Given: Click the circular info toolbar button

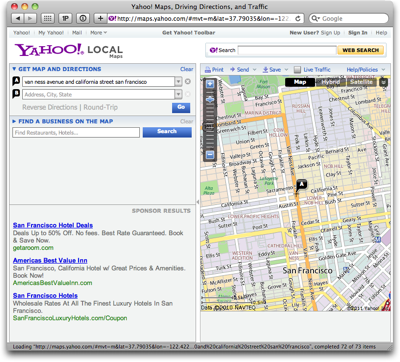Looking at the screenshot, I should pyautogui.click(x=83, y=18).
